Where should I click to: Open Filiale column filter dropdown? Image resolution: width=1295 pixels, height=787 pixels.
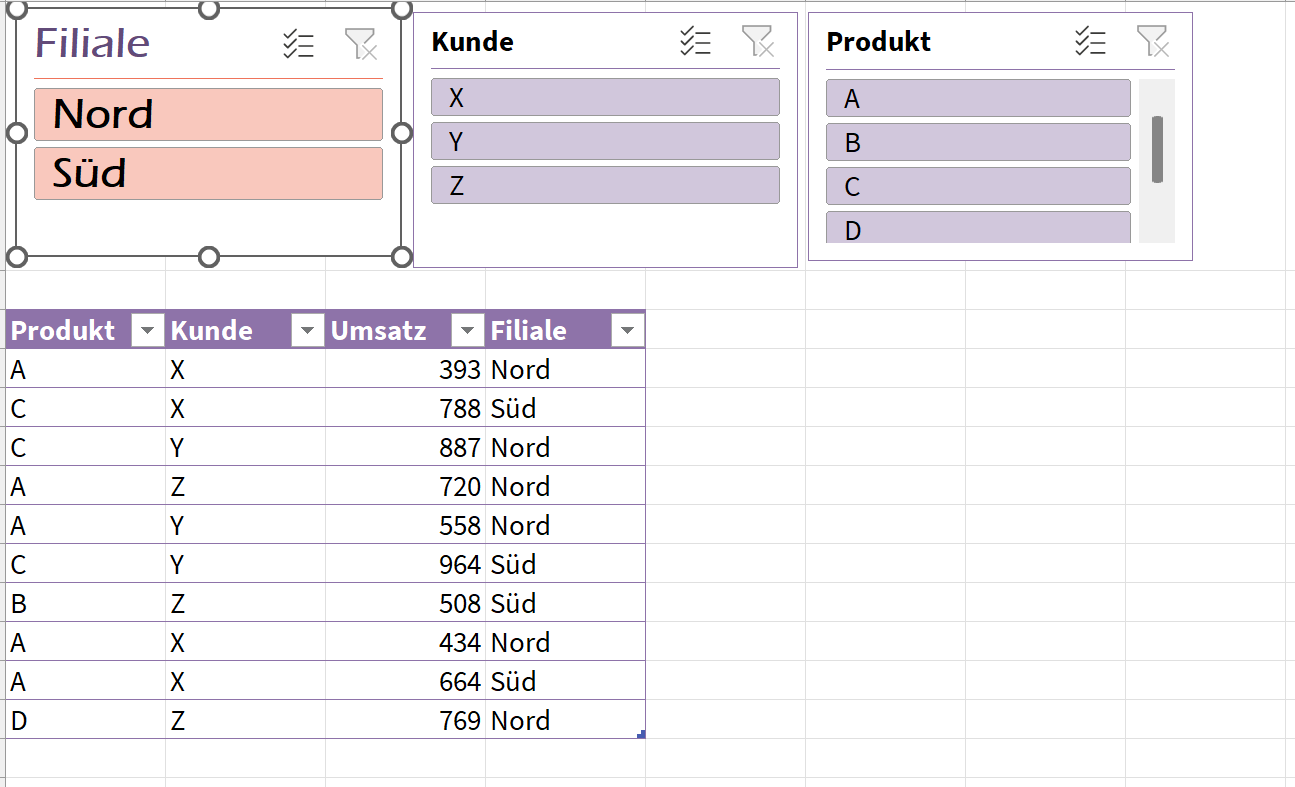[x=628, y=331]
